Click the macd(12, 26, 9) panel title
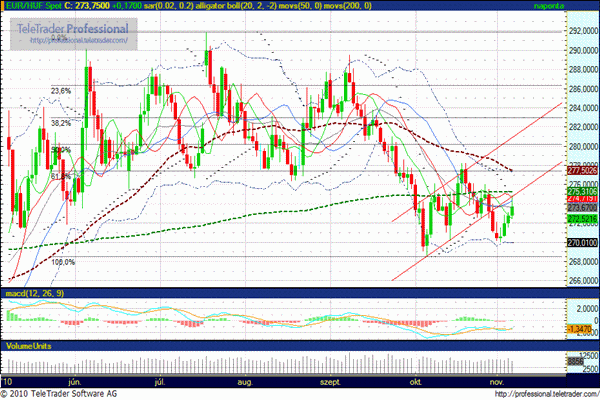Viewport: 600px width, 400px height. (x=35, y=293)
